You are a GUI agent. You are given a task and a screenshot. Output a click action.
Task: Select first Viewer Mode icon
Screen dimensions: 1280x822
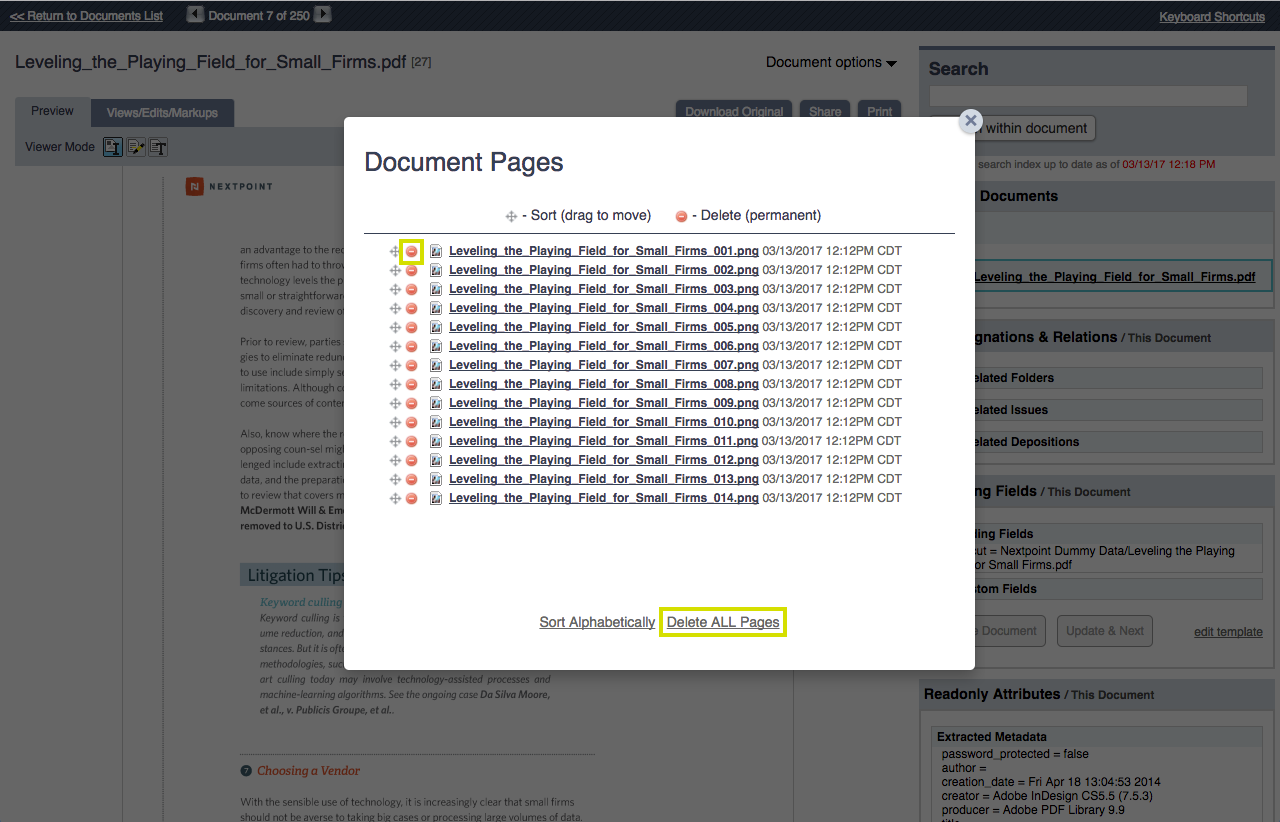point(113,147)
